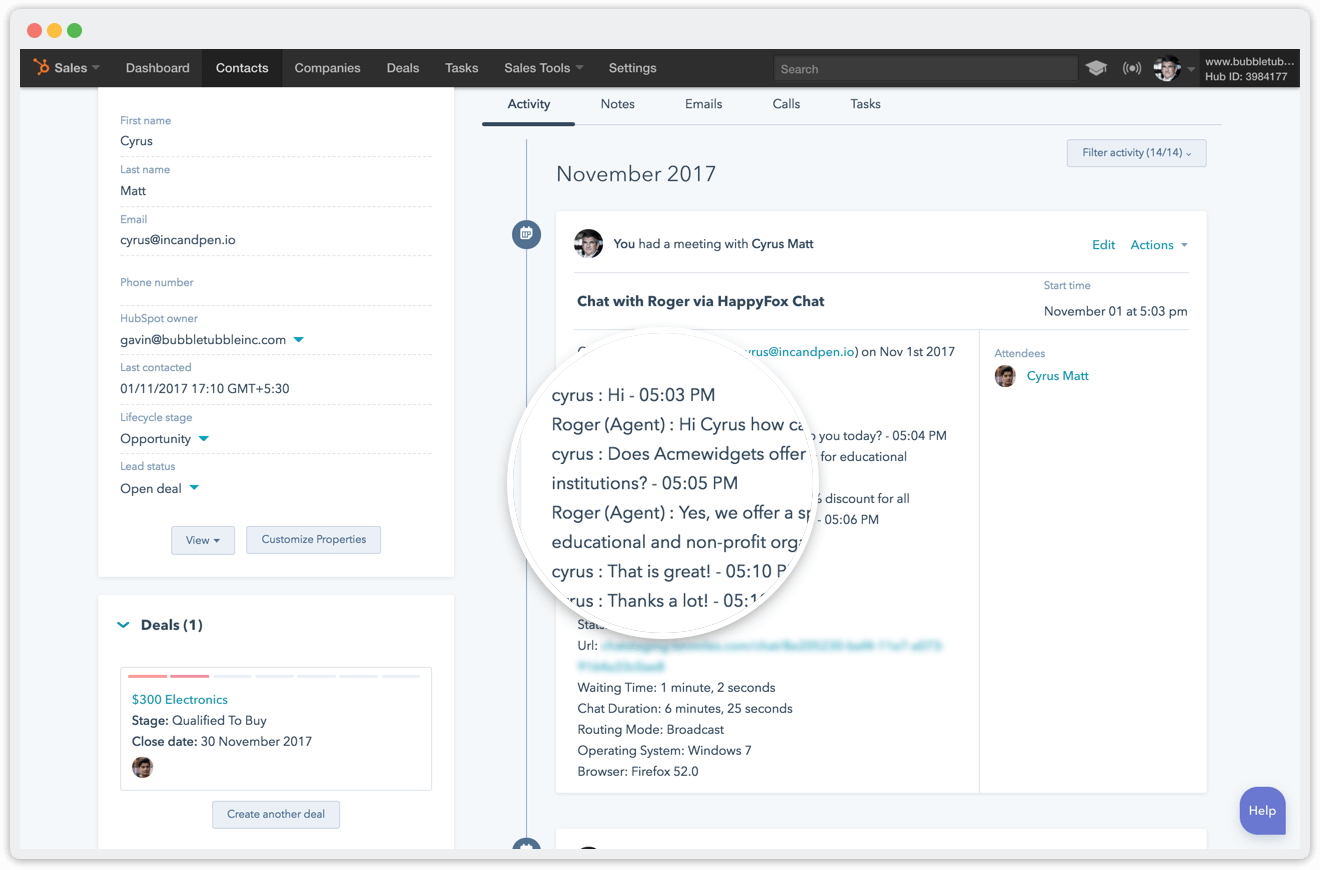
Task: Click Customize Properties button
Action: [314, 540]
